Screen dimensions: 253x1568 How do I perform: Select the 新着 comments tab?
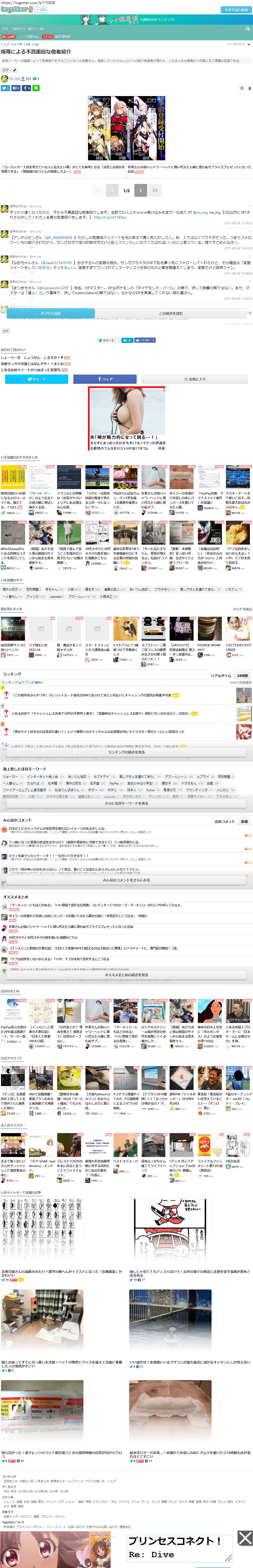[245, 821]
